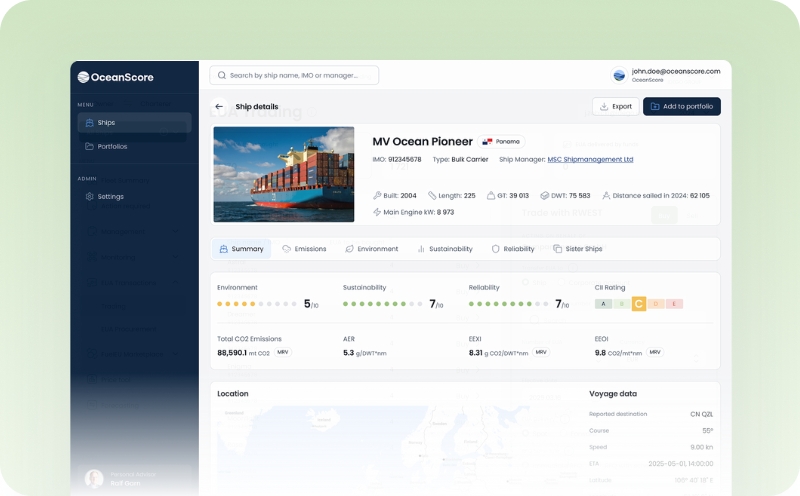Click the ship name search field
The image size is (800, 496).
[300, 75]
